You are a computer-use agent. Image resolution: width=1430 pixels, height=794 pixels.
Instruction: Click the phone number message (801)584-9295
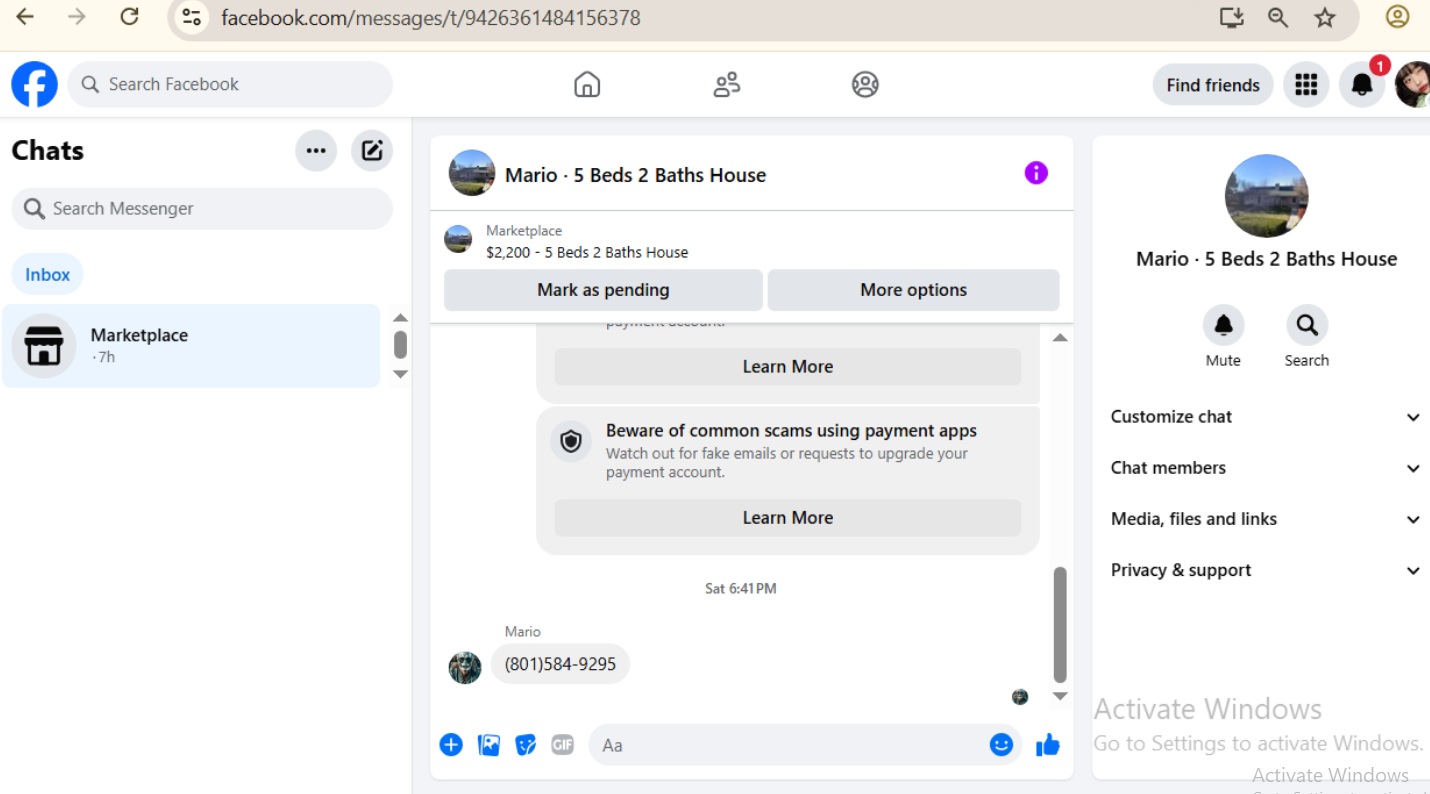tap(560, 664)
